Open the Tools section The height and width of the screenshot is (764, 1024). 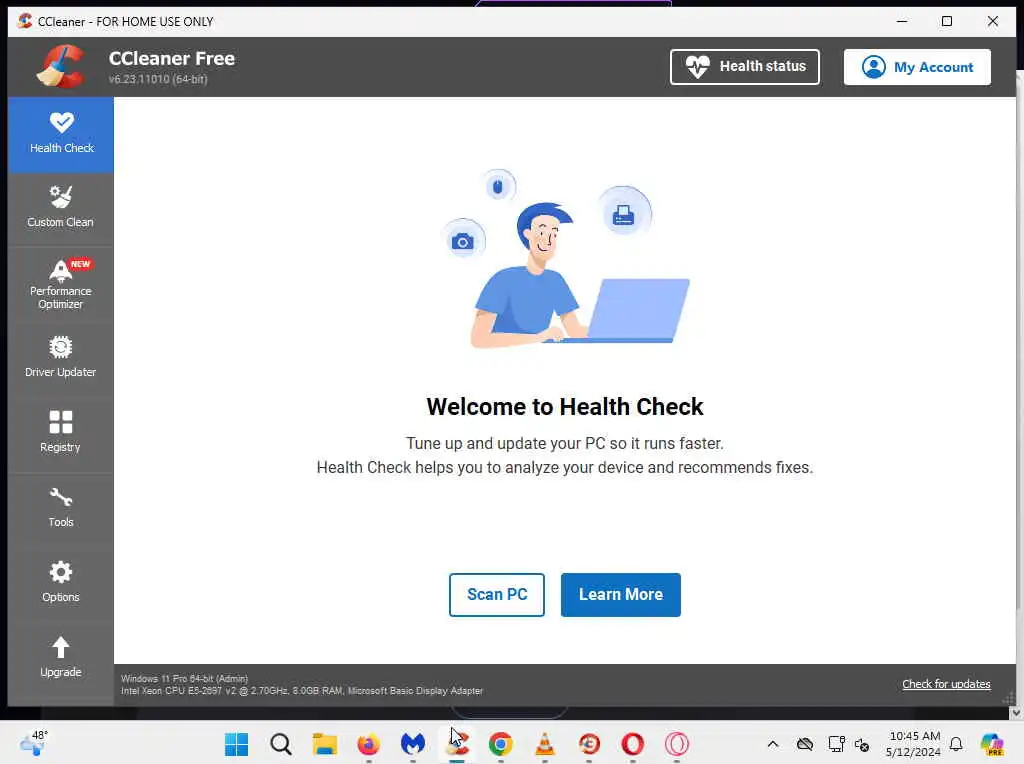point(61,509)
